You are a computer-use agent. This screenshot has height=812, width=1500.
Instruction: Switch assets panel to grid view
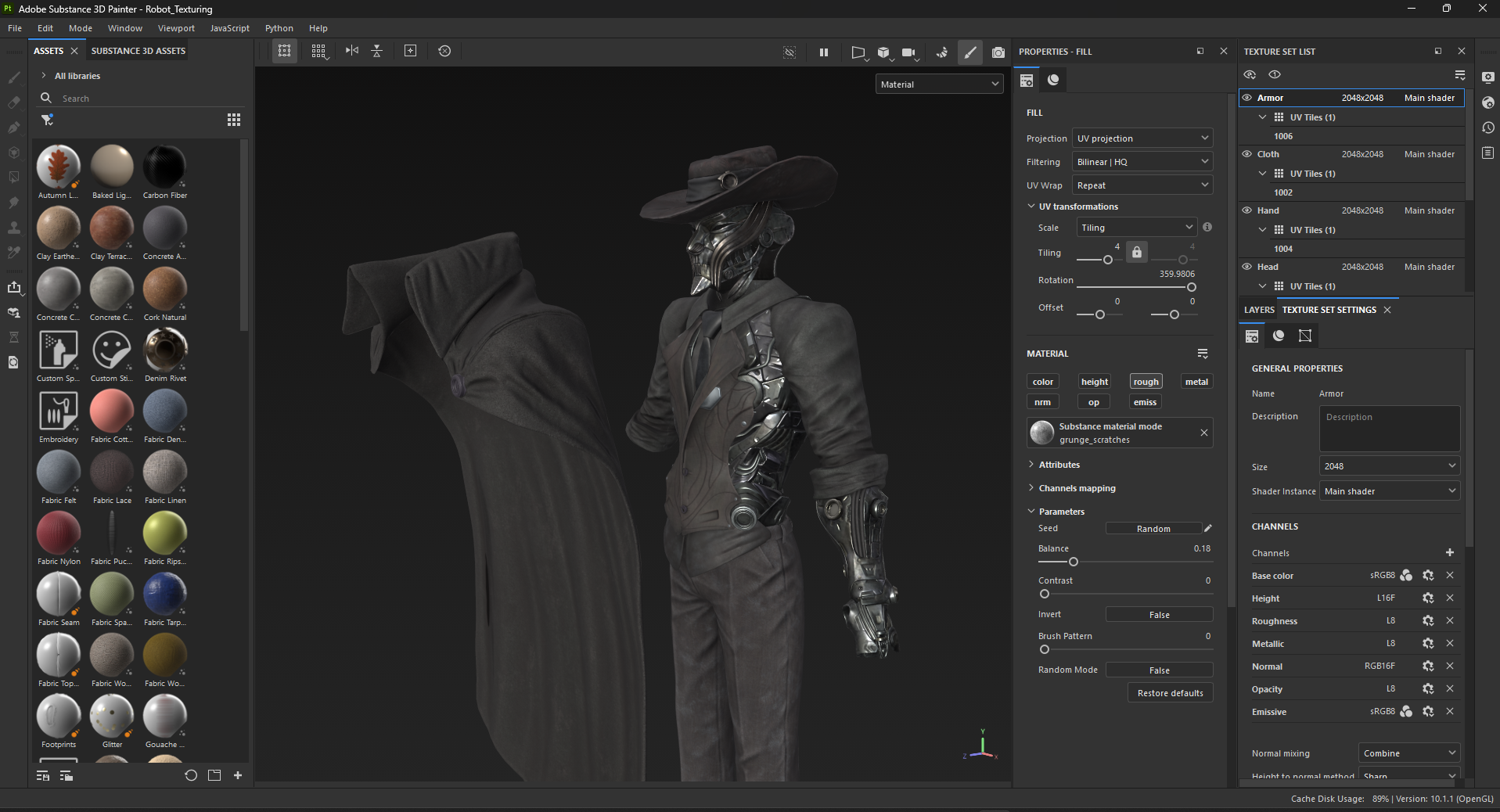click(x=233, y=120)
